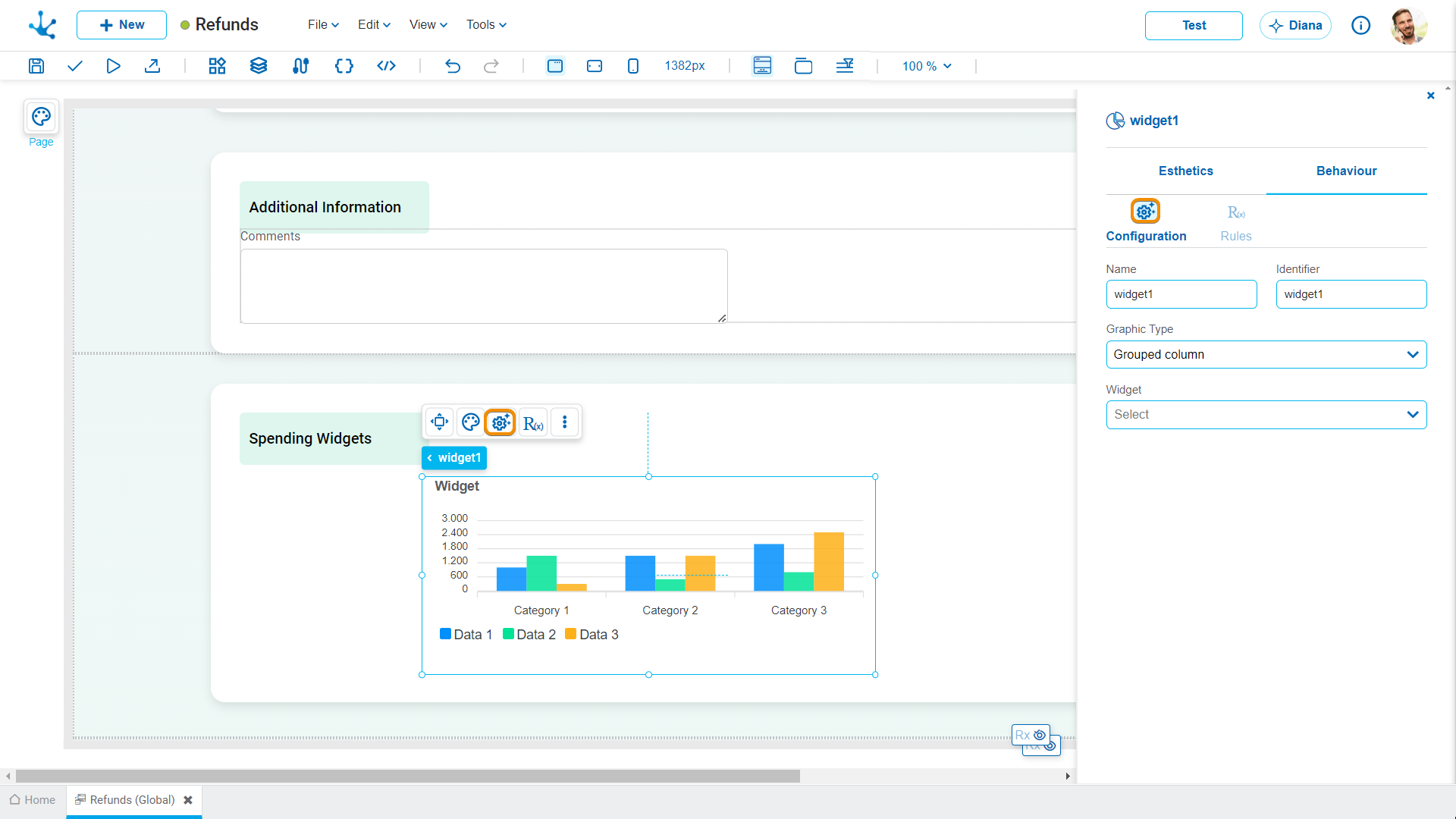The width and height of the screenshot is (1456, 819).
Task: Switch to the Behaviour tab
Action: point(1347,171)
